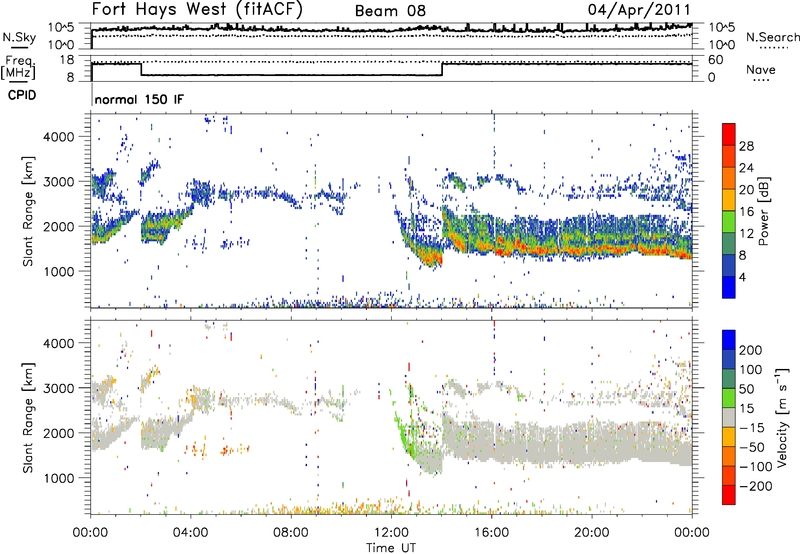Screen dimensions: 800x554
Task: Click the '04:00' time axis tick label
Action: [x=190, y=533]
